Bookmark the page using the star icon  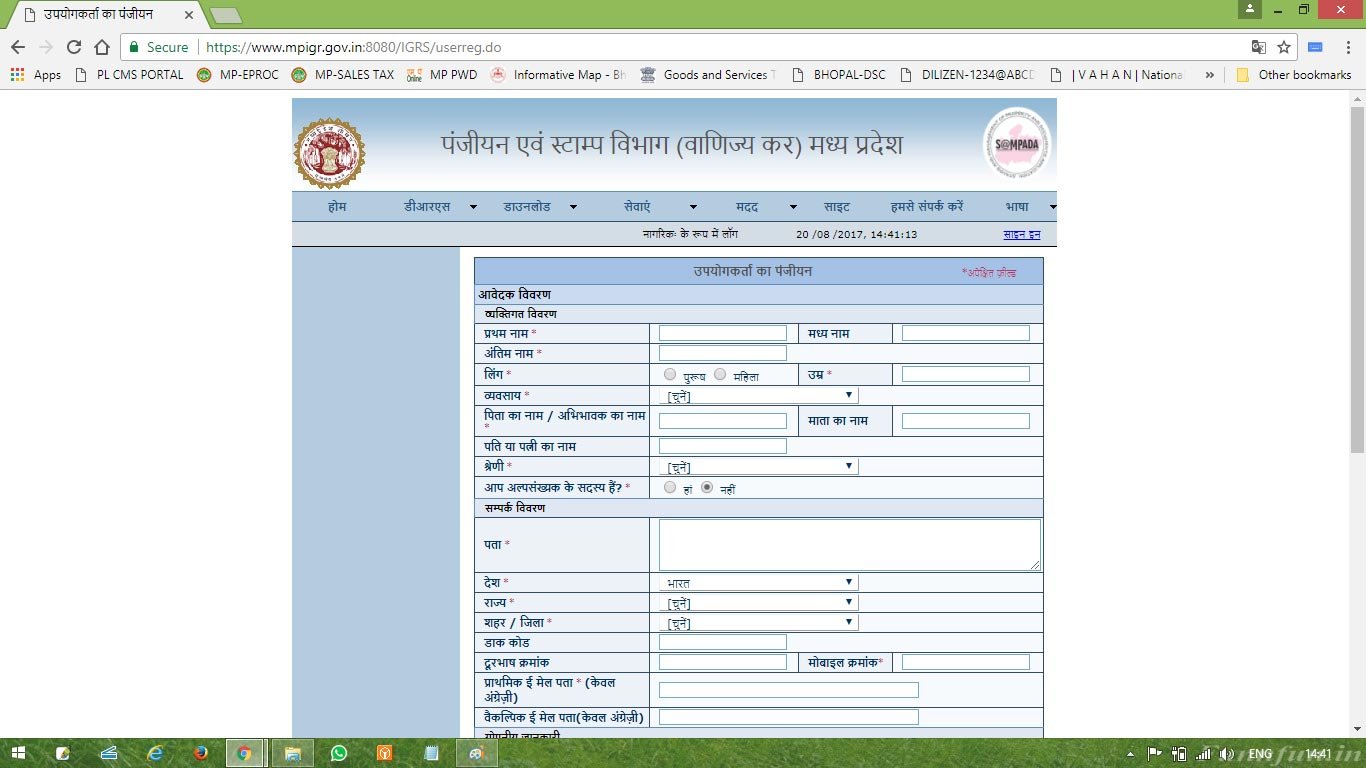coord(1285,47)
